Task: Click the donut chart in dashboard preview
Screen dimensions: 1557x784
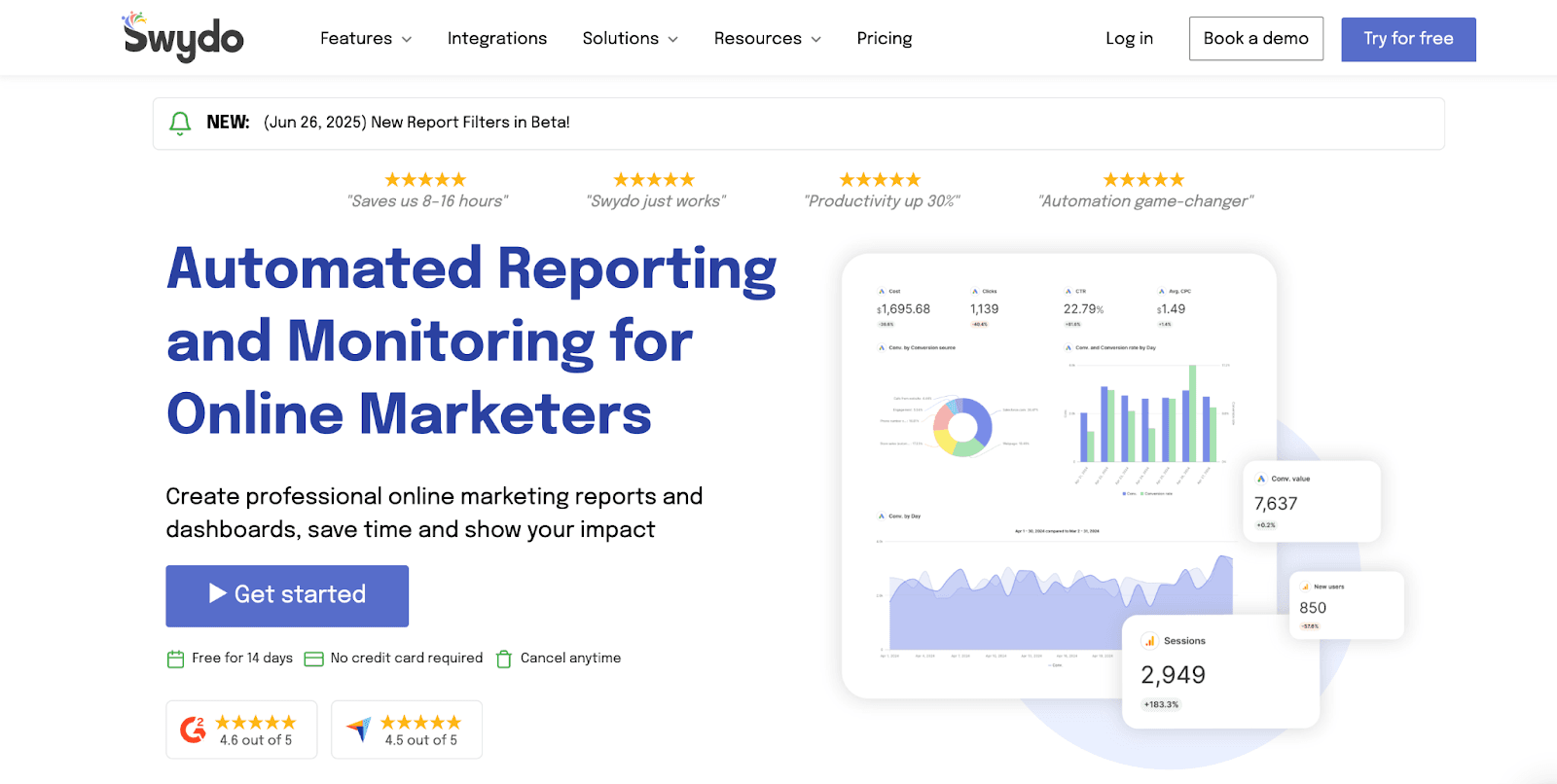Action: [x=962, y=427]
